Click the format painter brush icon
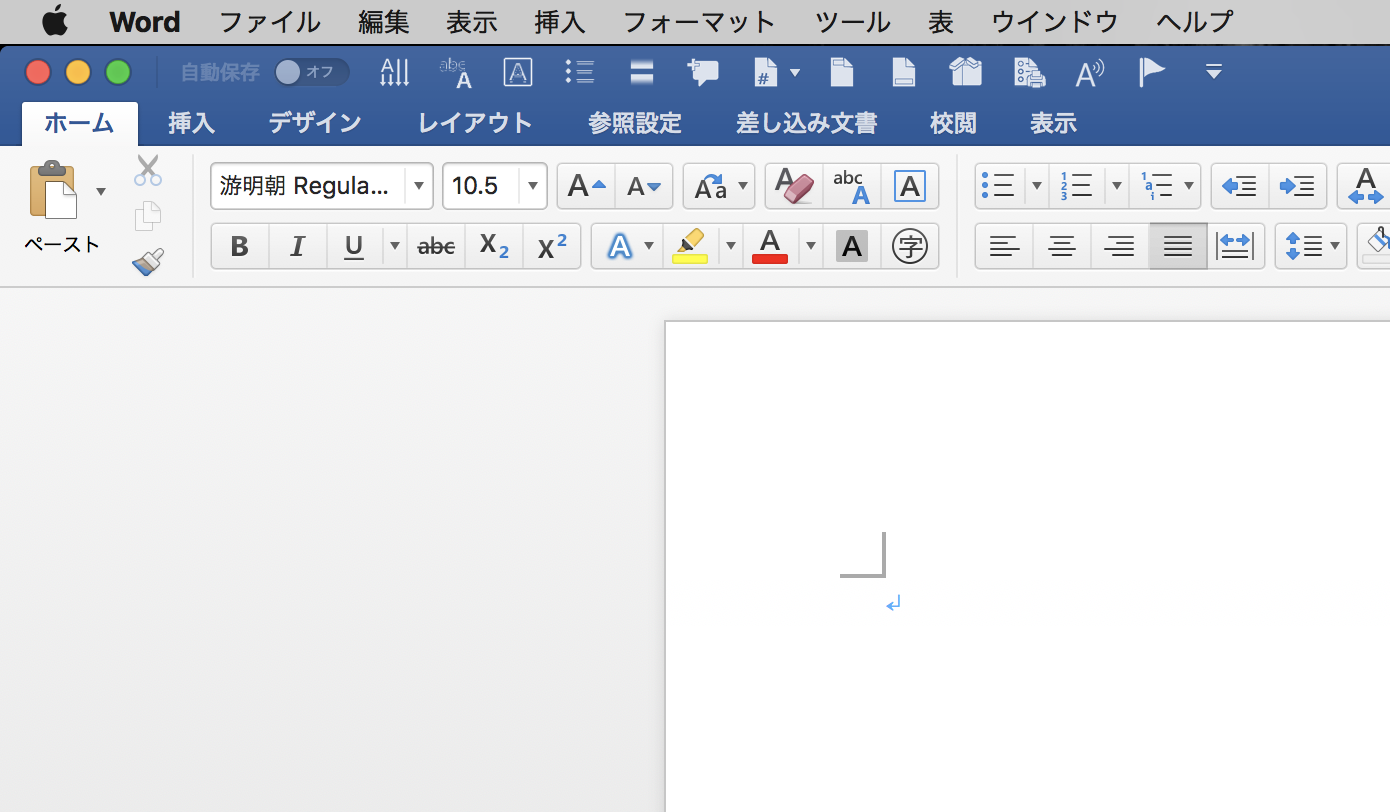This screenshot has height=812, width=1390. point(148,263)
